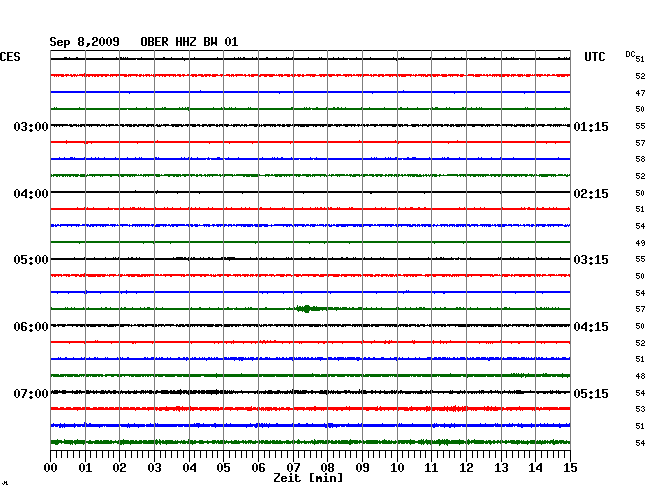
Task: Select the DC value "48"
Action: pyautogui.click(x=640, y=376)
